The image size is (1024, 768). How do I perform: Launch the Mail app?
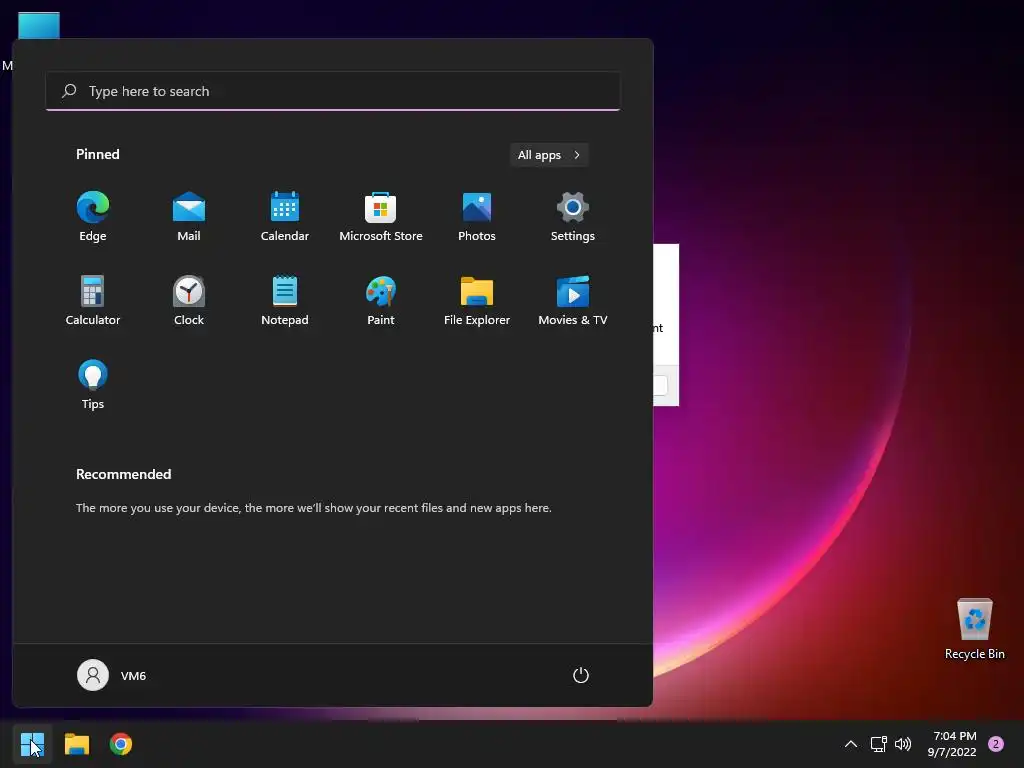pos(189,217)
